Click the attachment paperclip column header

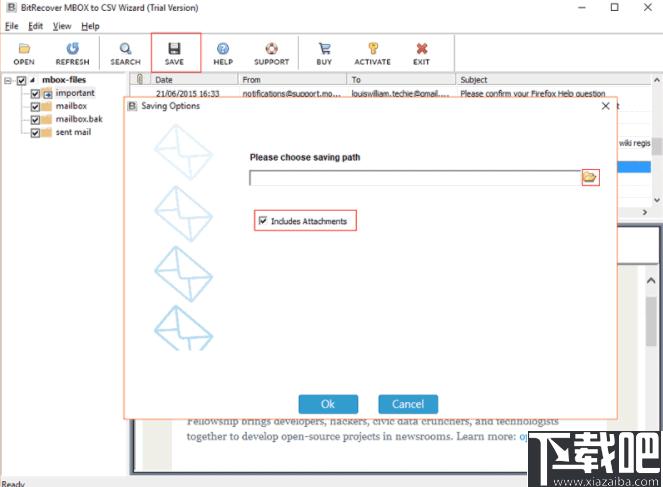click(140, 79)
